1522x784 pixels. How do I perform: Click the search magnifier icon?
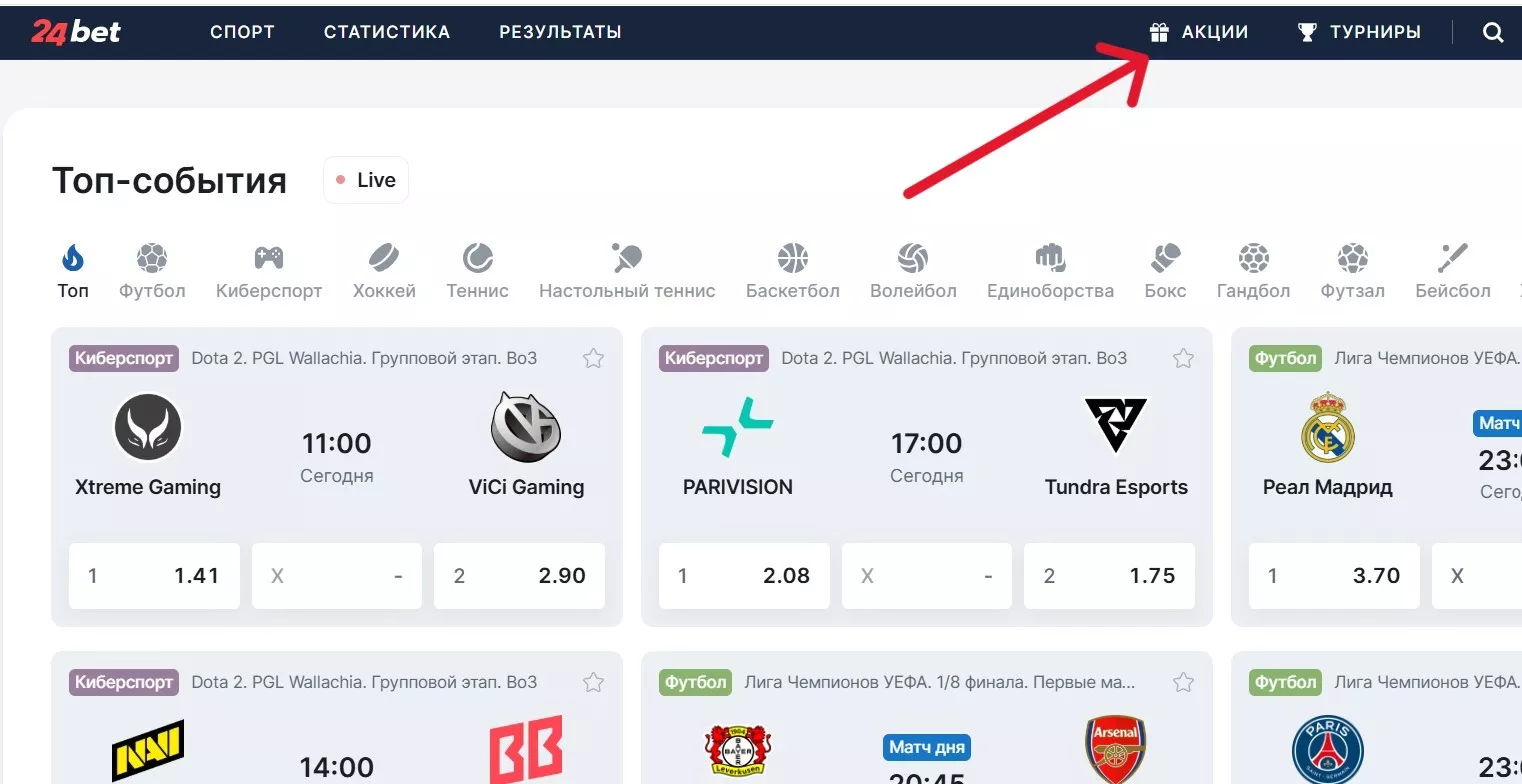[x=1492, y=32]
